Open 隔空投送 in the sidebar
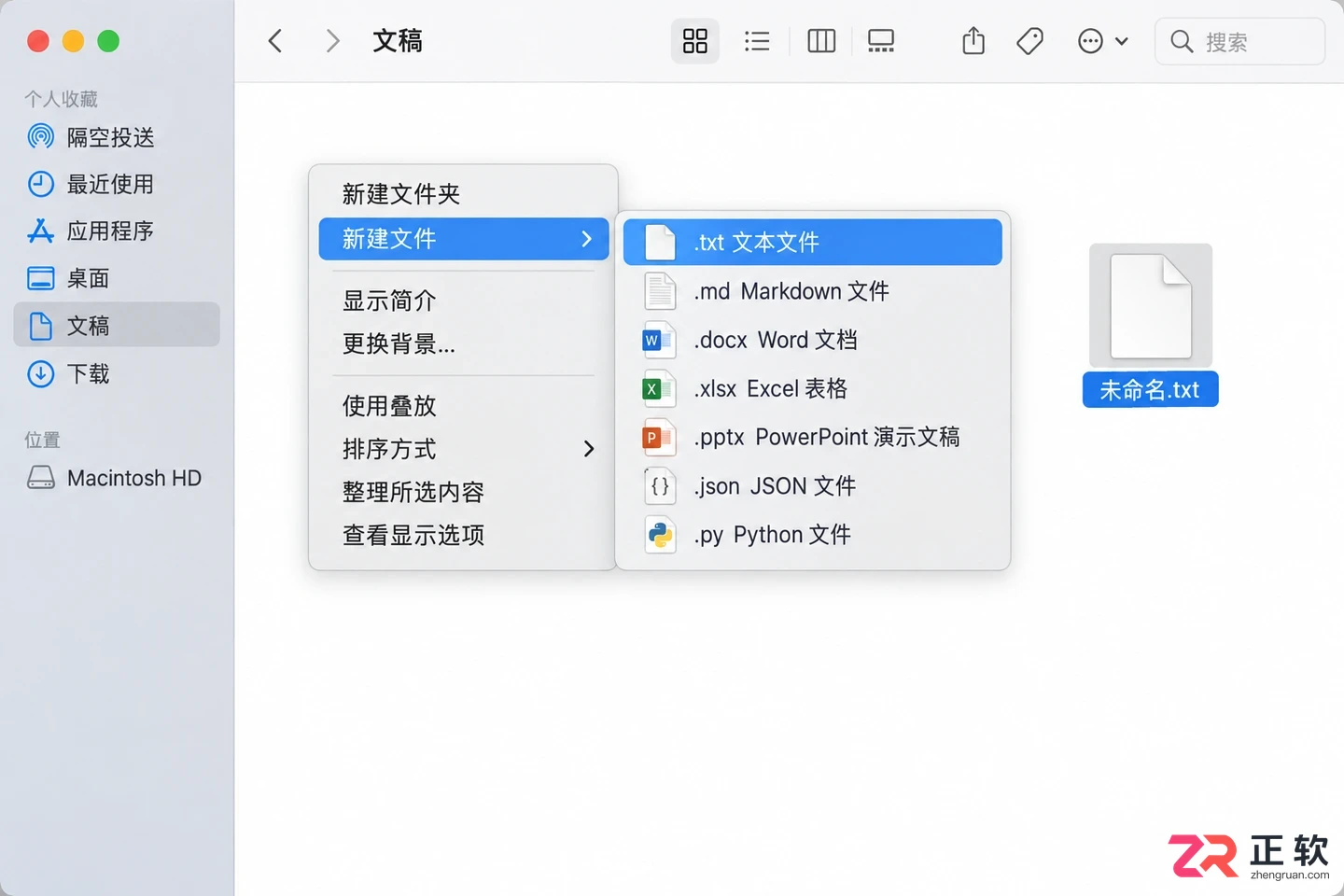Image resolution: width=1344 pixels, height=896 pixels. point(117,137)
